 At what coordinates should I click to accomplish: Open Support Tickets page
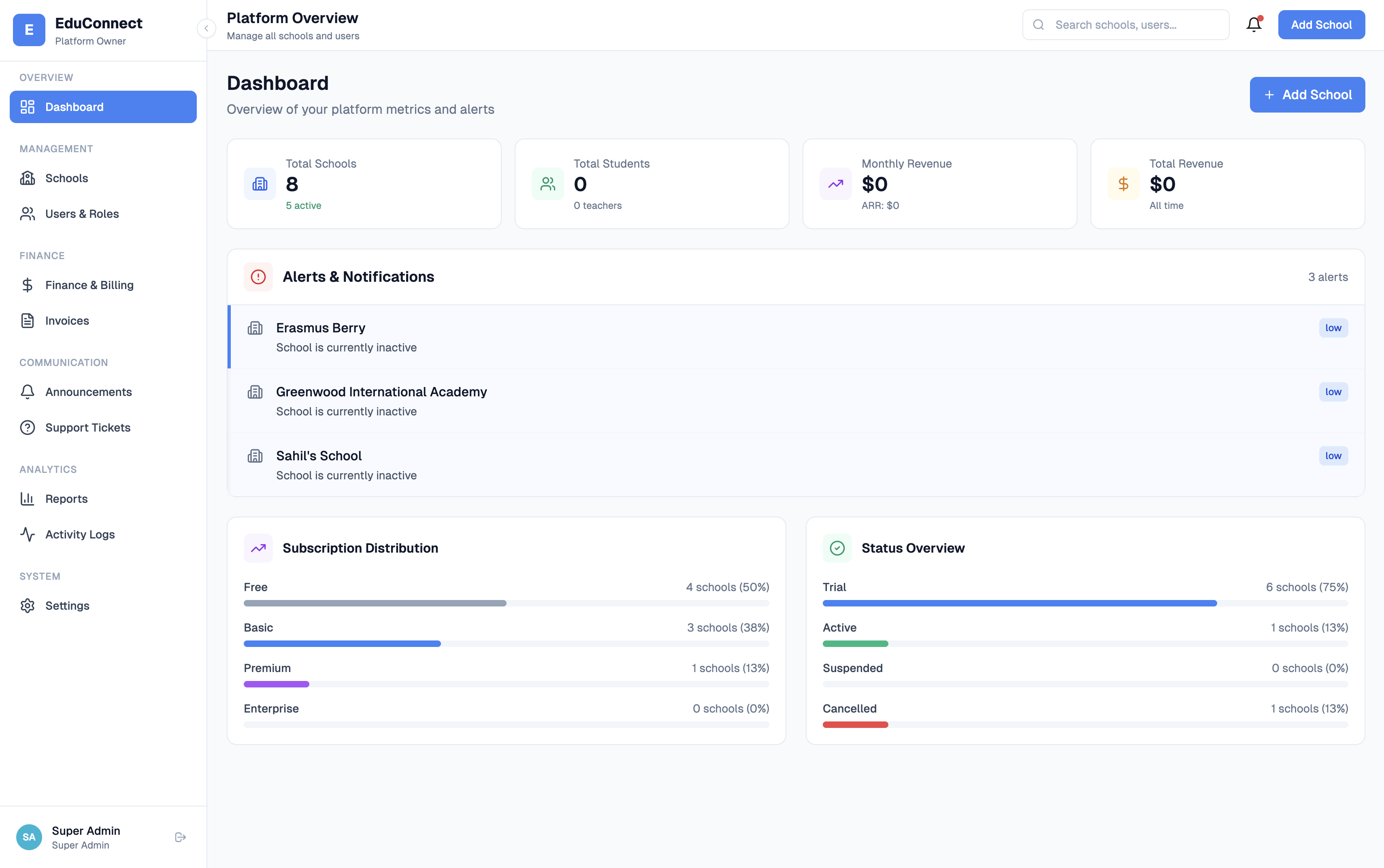click(x=88, y=427)
